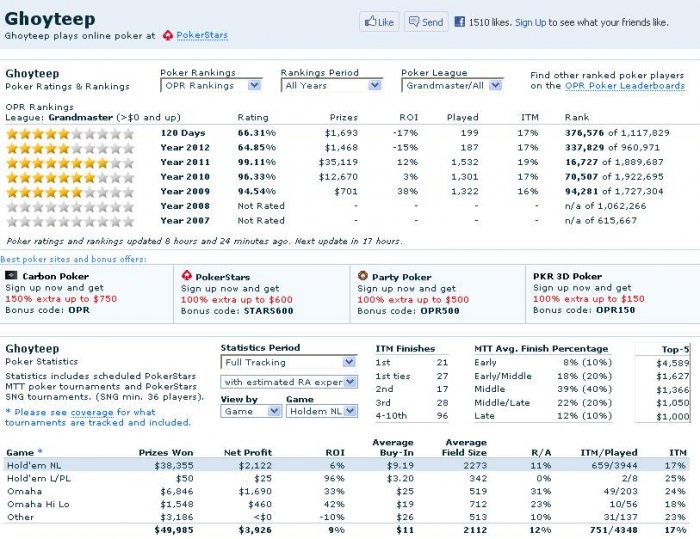Click the star rating for 120 Days

click(70, 133)
